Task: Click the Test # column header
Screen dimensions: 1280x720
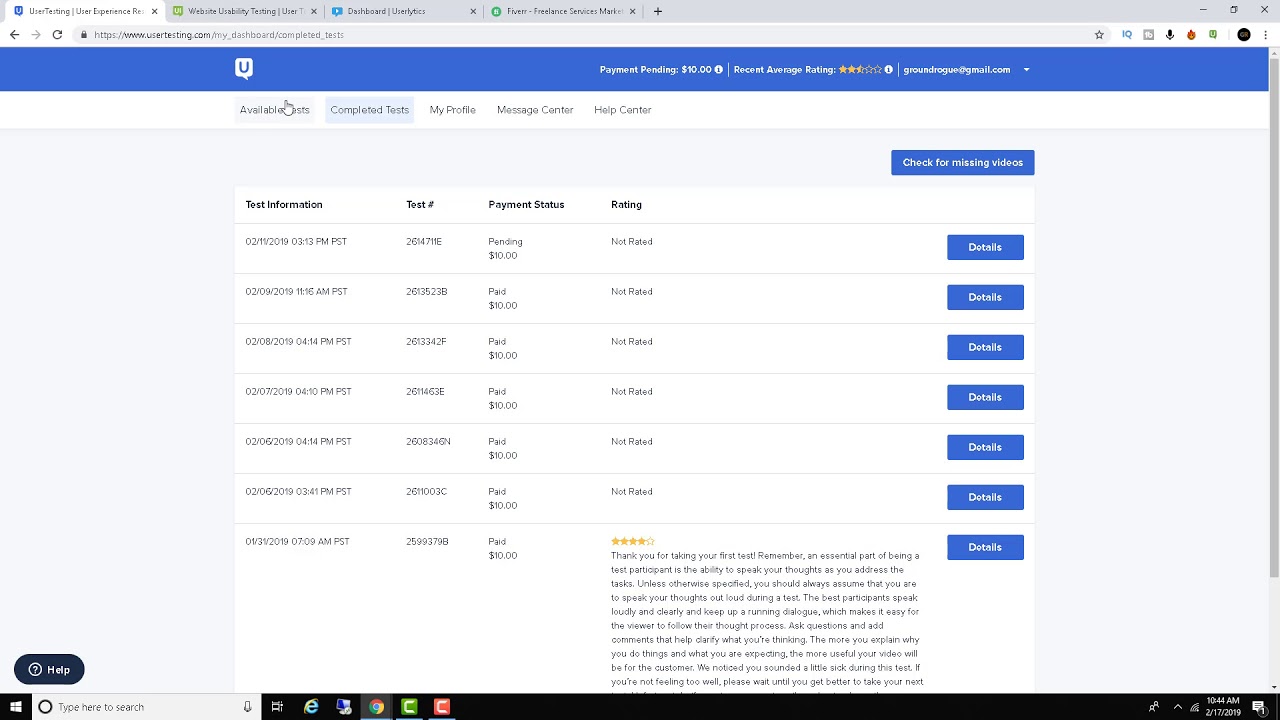Action: pyautogui.click(x=420, y=204)
